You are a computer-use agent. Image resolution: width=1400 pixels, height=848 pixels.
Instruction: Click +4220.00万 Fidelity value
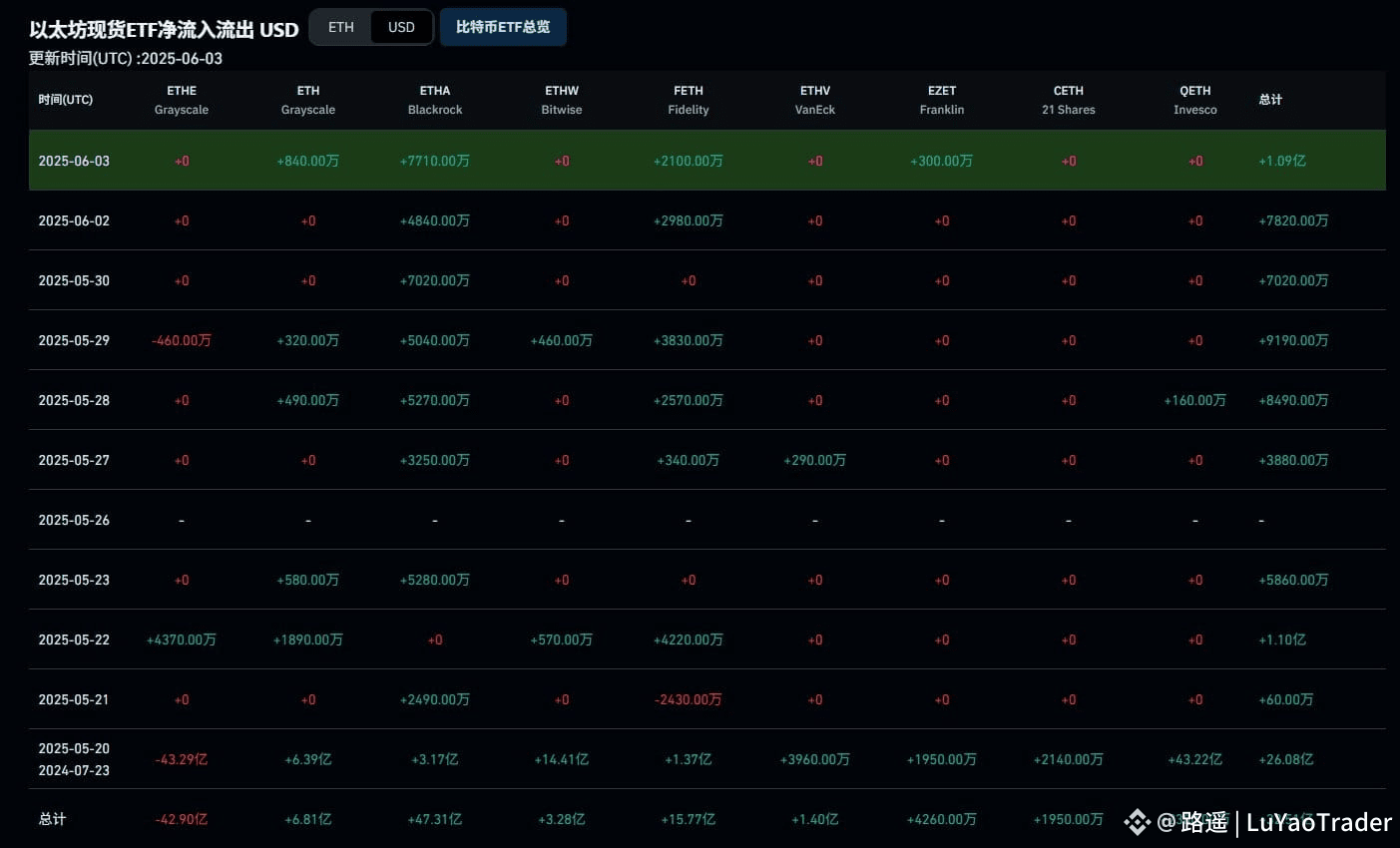pos(689,639)
